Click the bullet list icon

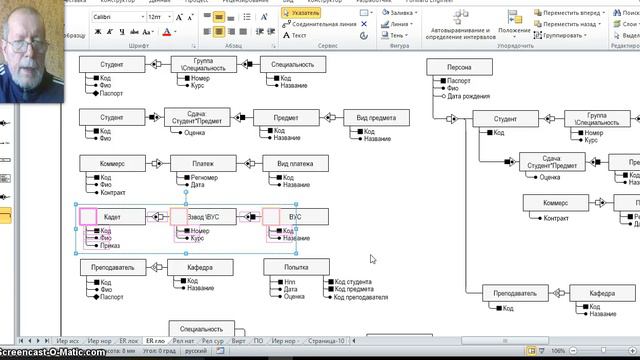click(x=247, y=17)
